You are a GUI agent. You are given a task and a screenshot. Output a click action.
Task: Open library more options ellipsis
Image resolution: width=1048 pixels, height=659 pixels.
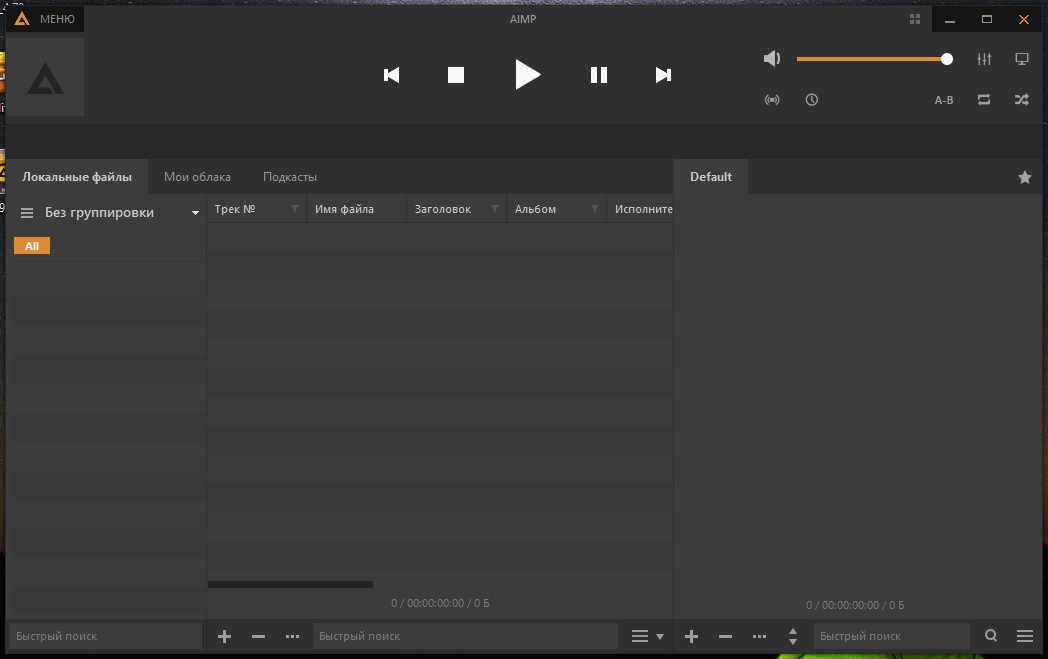[292, 636]
